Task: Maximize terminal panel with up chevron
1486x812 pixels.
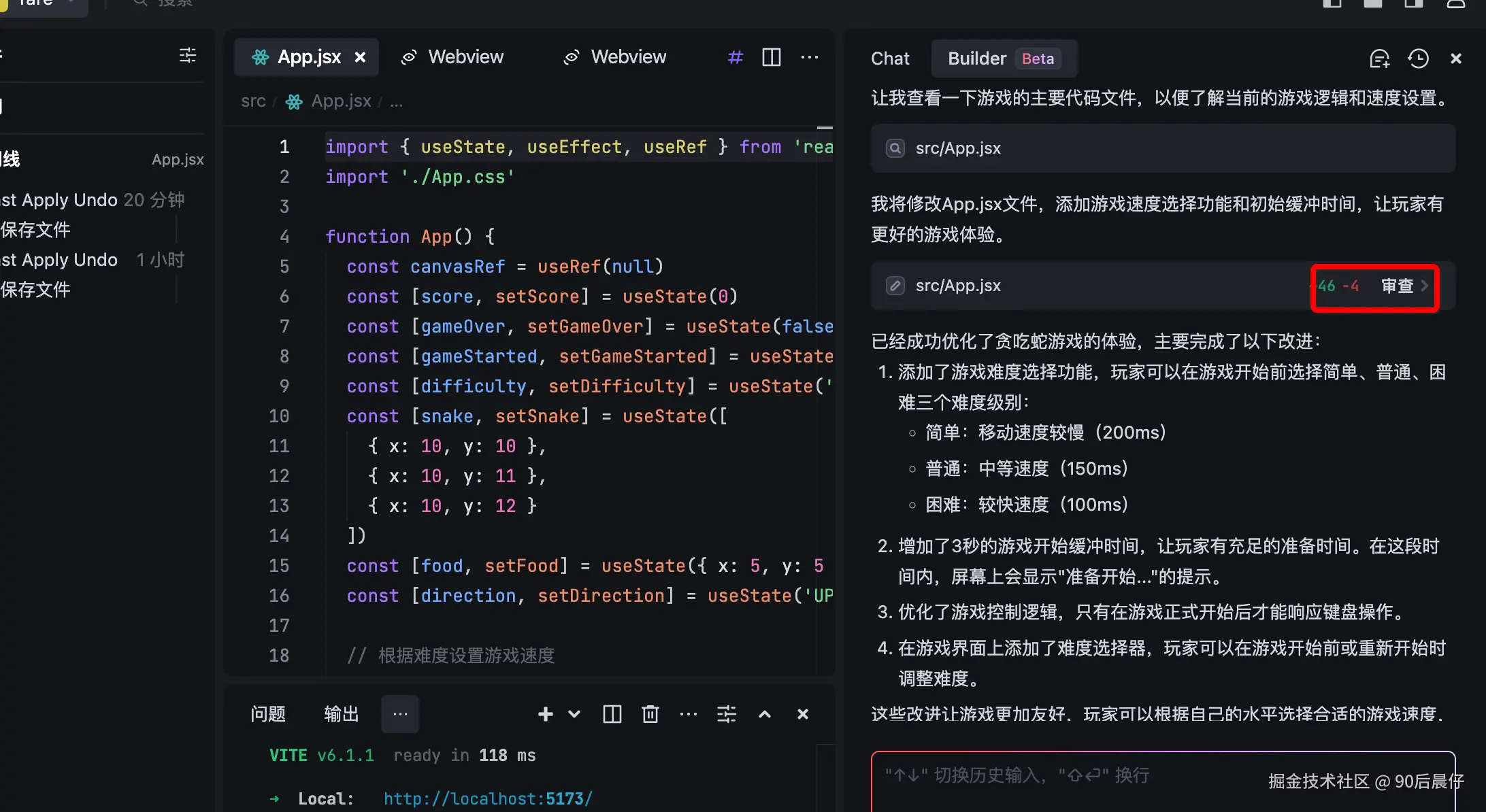Action: pos(765,714)
